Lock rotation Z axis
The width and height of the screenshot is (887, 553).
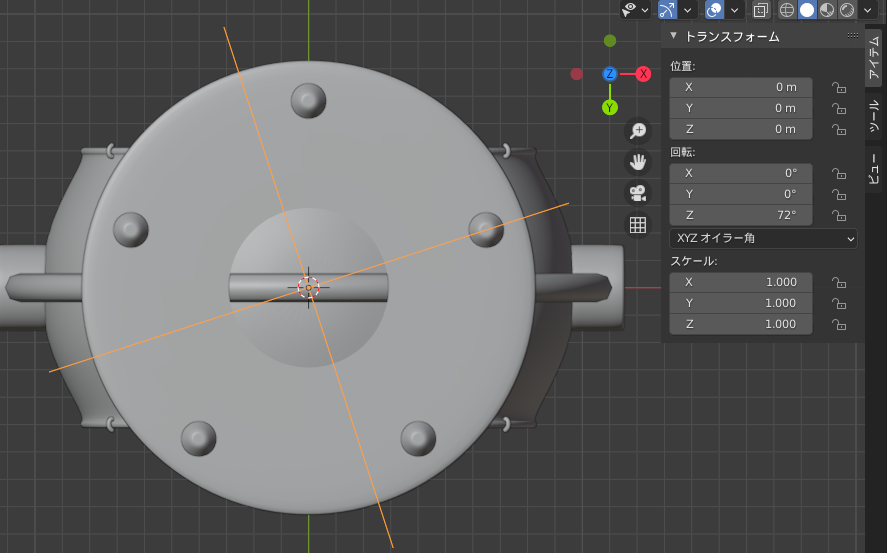click(x=839, y=215)
